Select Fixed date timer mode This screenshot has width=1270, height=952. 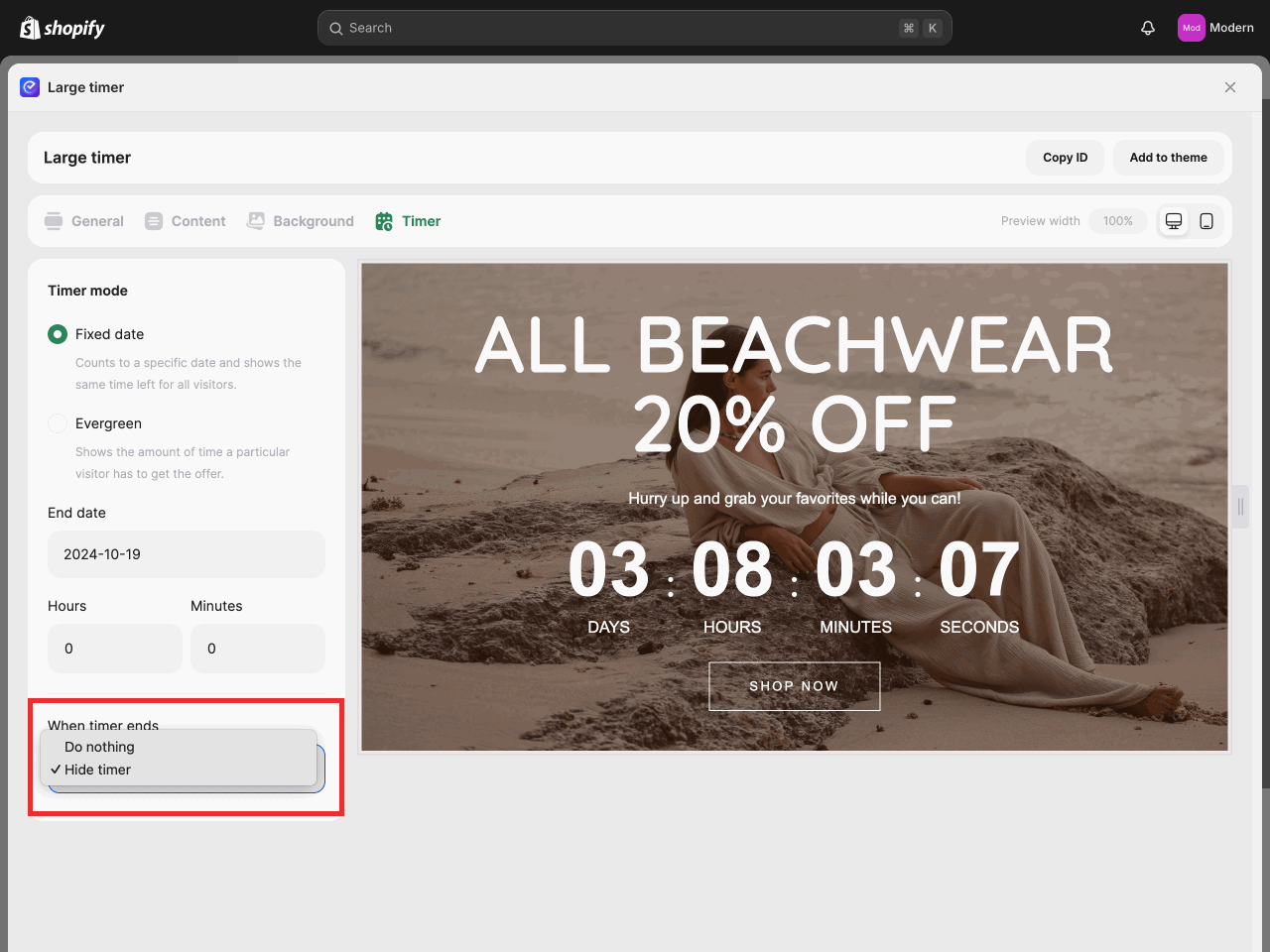coord(58,334)
